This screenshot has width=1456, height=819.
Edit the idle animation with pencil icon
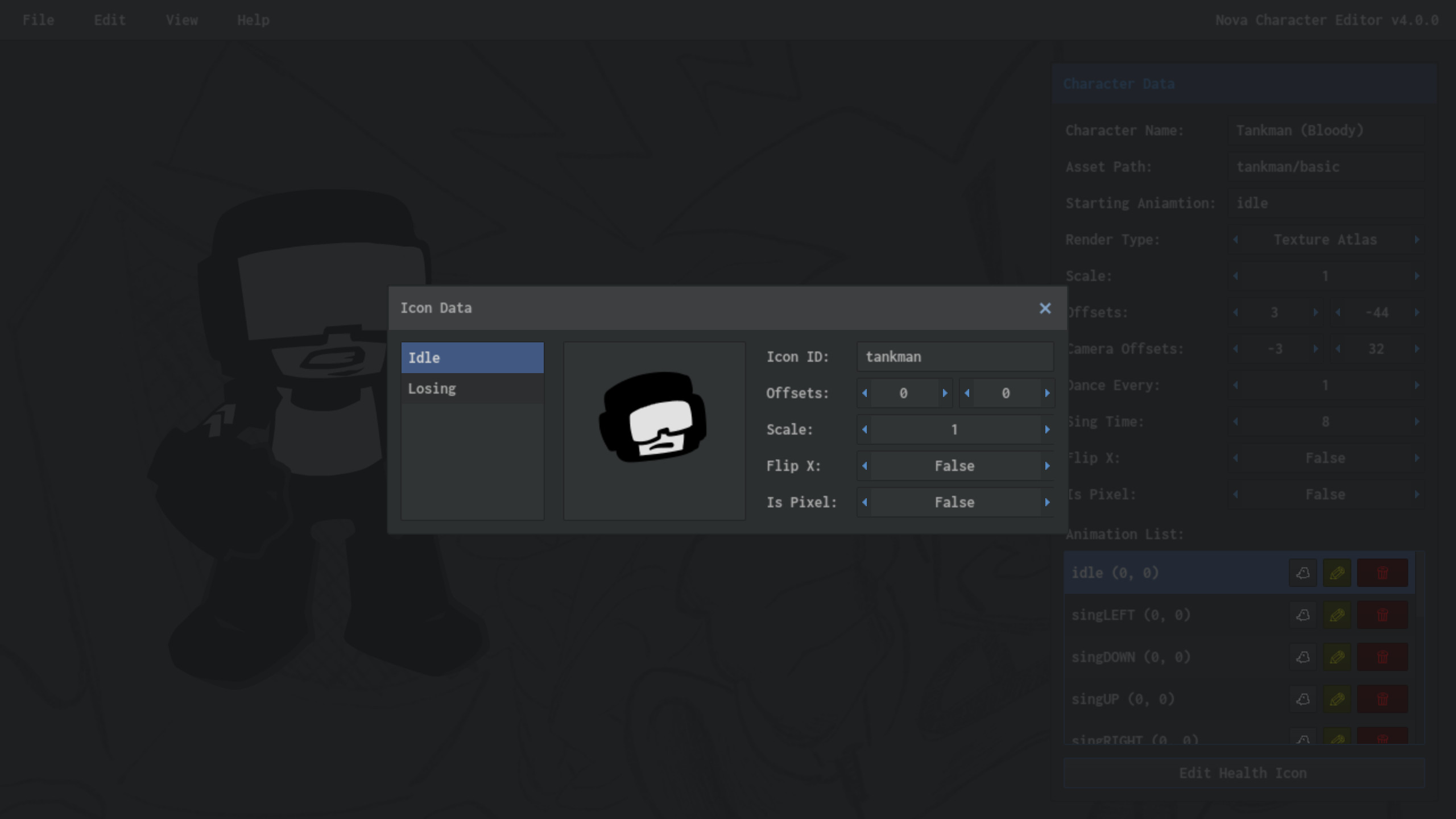(x=1337, y=573)
